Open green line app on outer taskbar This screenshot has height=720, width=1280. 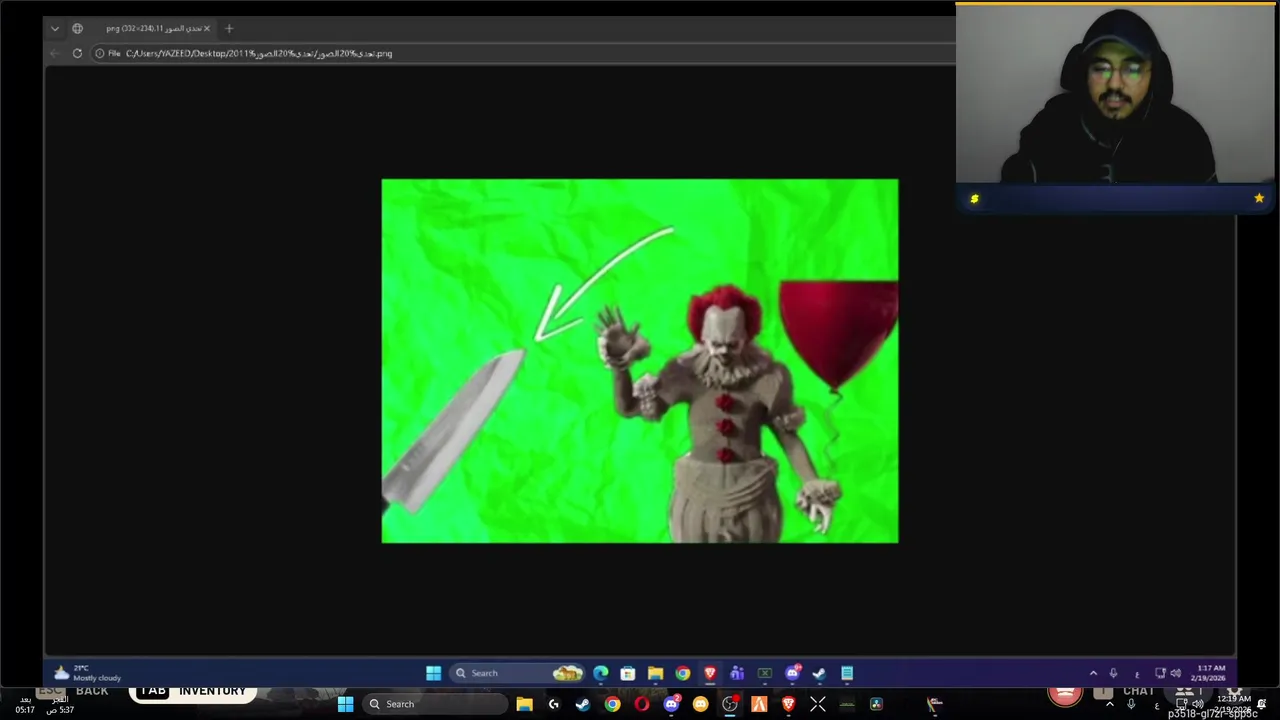tap(847, 704)
